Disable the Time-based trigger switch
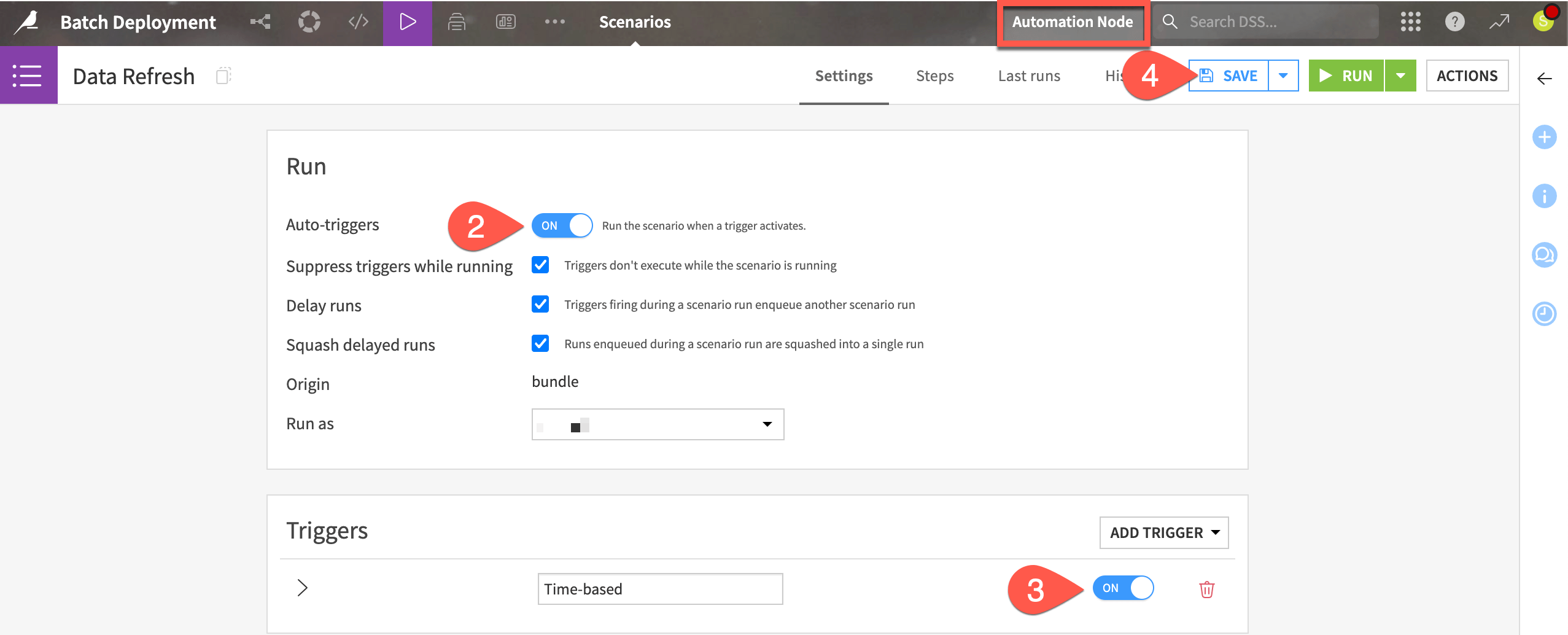 1123,588
